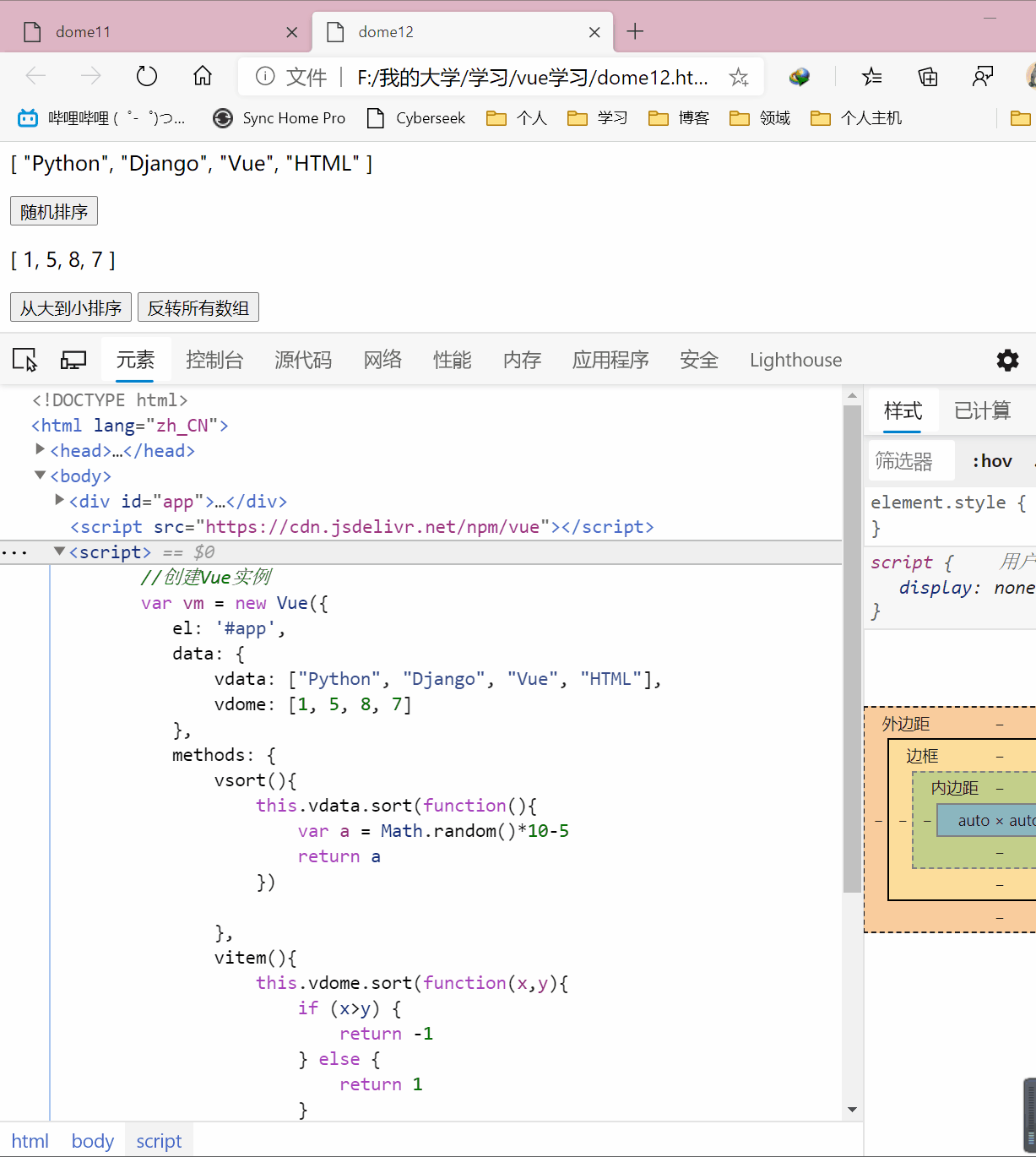Open the three-dots menu on selected script row
The height and width of the screenshot is (1157, 1036).
[14, 553]
